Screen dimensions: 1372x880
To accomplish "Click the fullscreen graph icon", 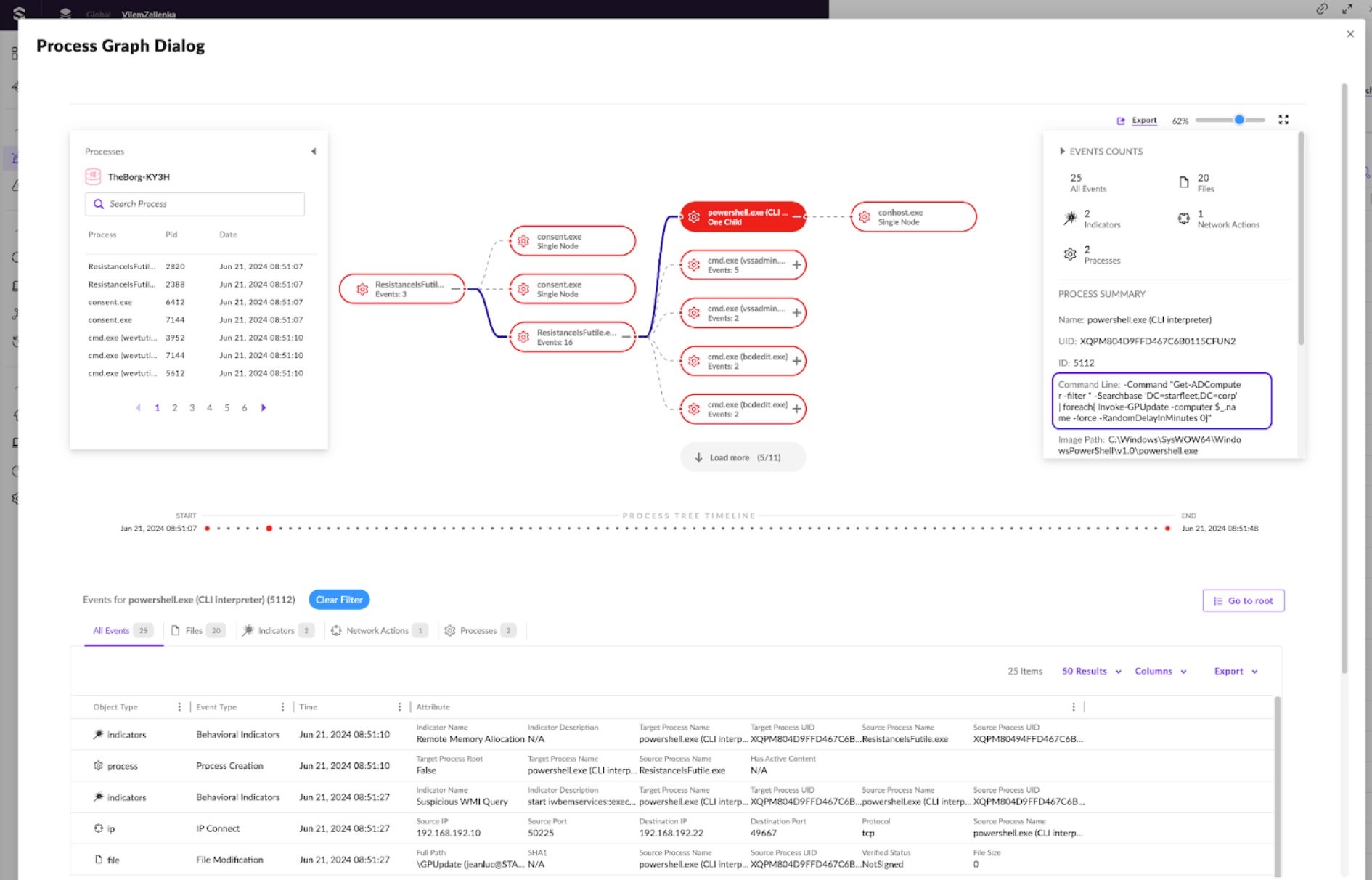I will click(x=1283, y=120).
